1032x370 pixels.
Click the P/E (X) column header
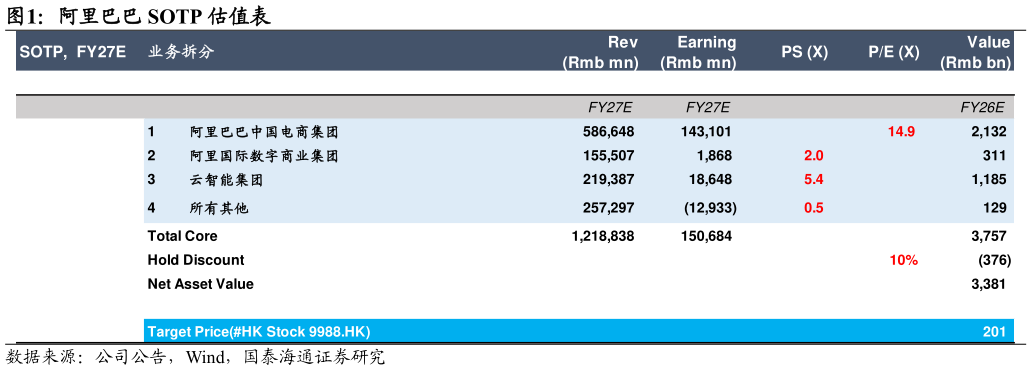(x=894, y=52)
